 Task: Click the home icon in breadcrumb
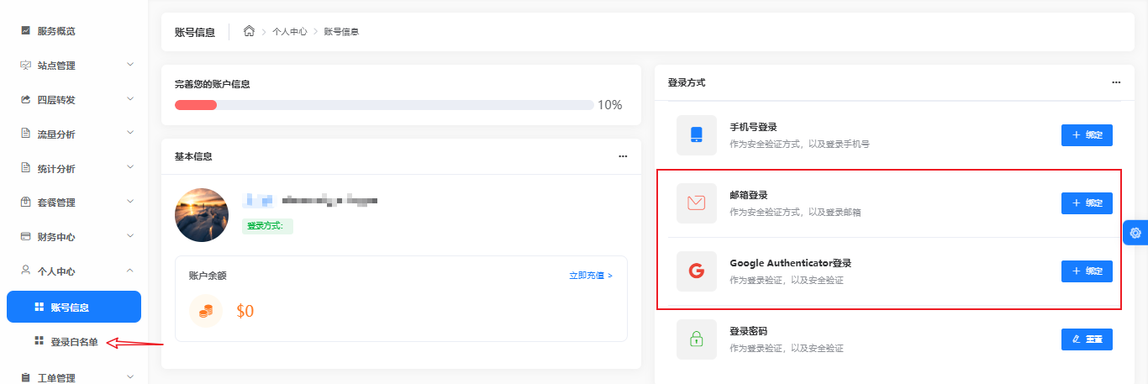pyautogui.click(x=249, y=32)
